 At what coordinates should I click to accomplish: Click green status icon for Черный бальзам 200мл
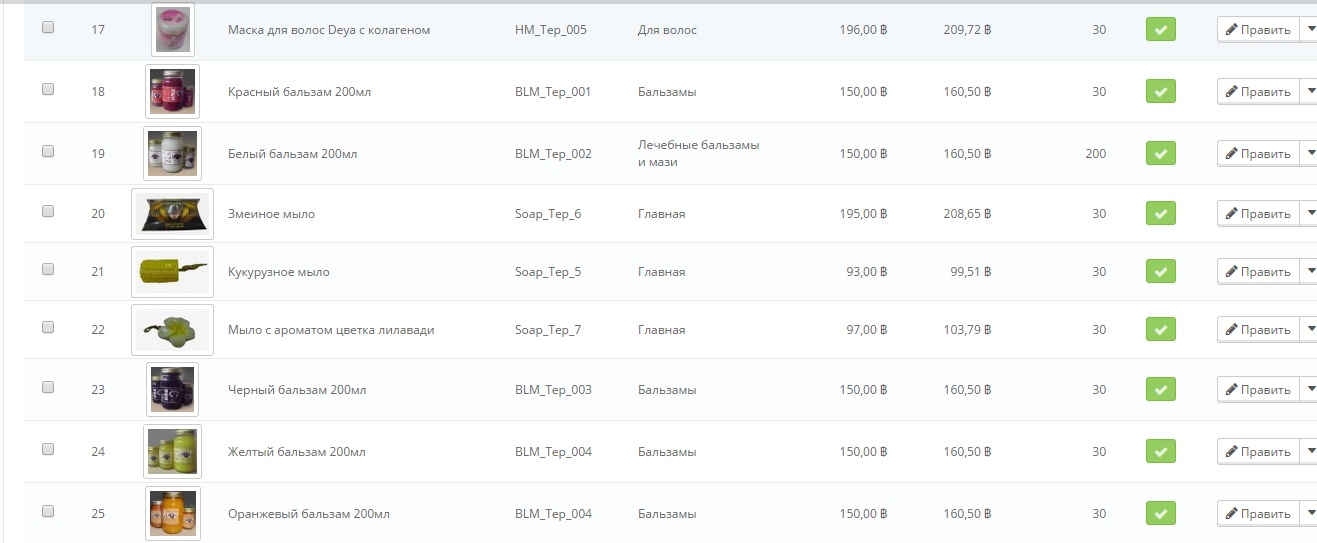point(1160,390)
